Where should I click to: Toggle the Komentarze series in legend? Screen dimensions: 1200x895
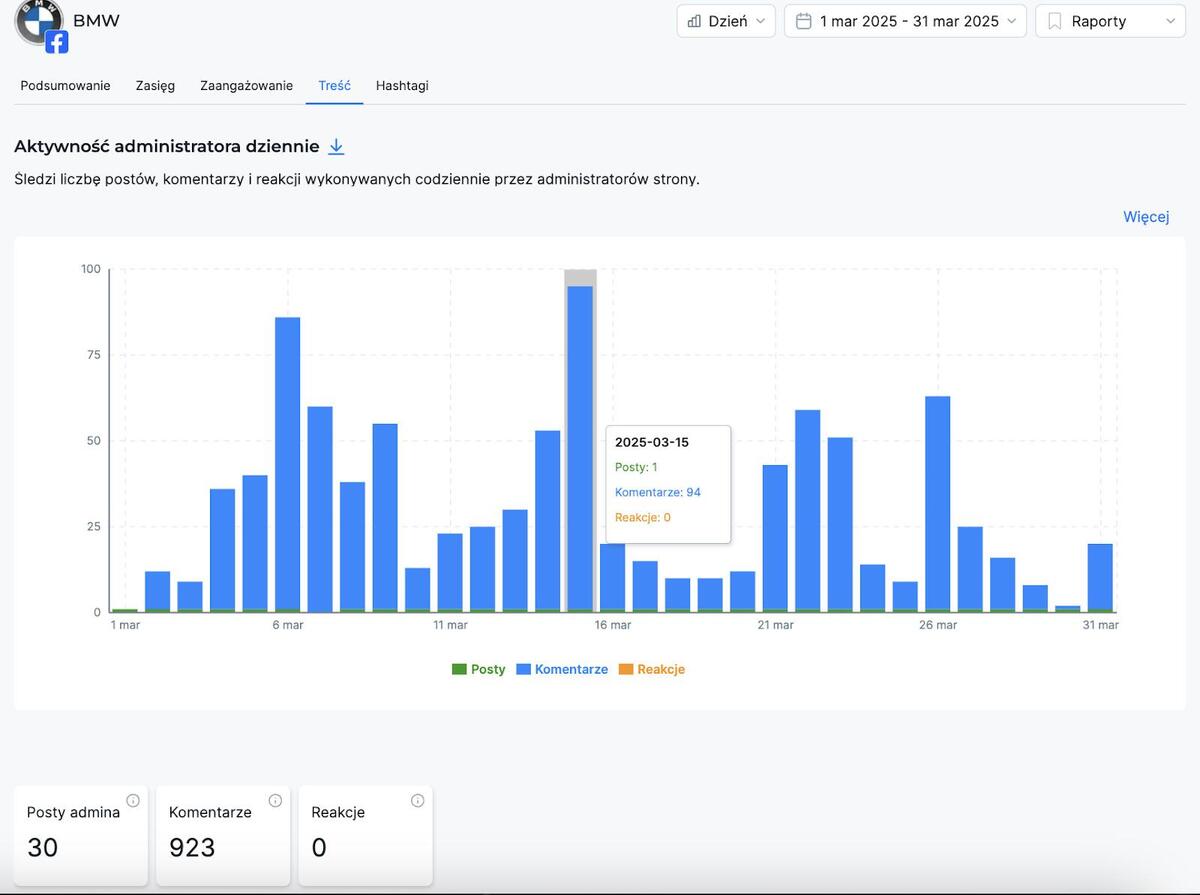pos(562,669)
